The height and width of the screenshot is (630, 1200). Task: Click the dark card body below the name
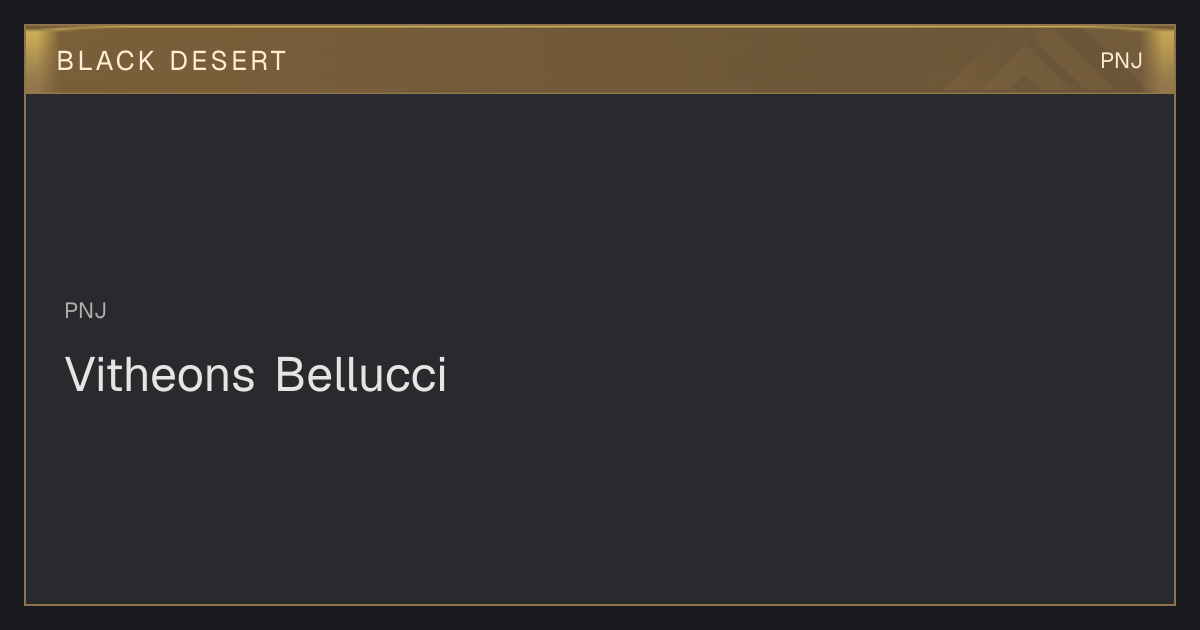600,500
